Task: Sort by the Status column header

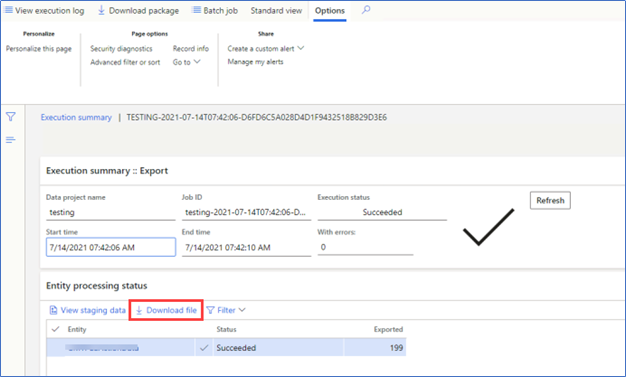Action: [226, 329]
